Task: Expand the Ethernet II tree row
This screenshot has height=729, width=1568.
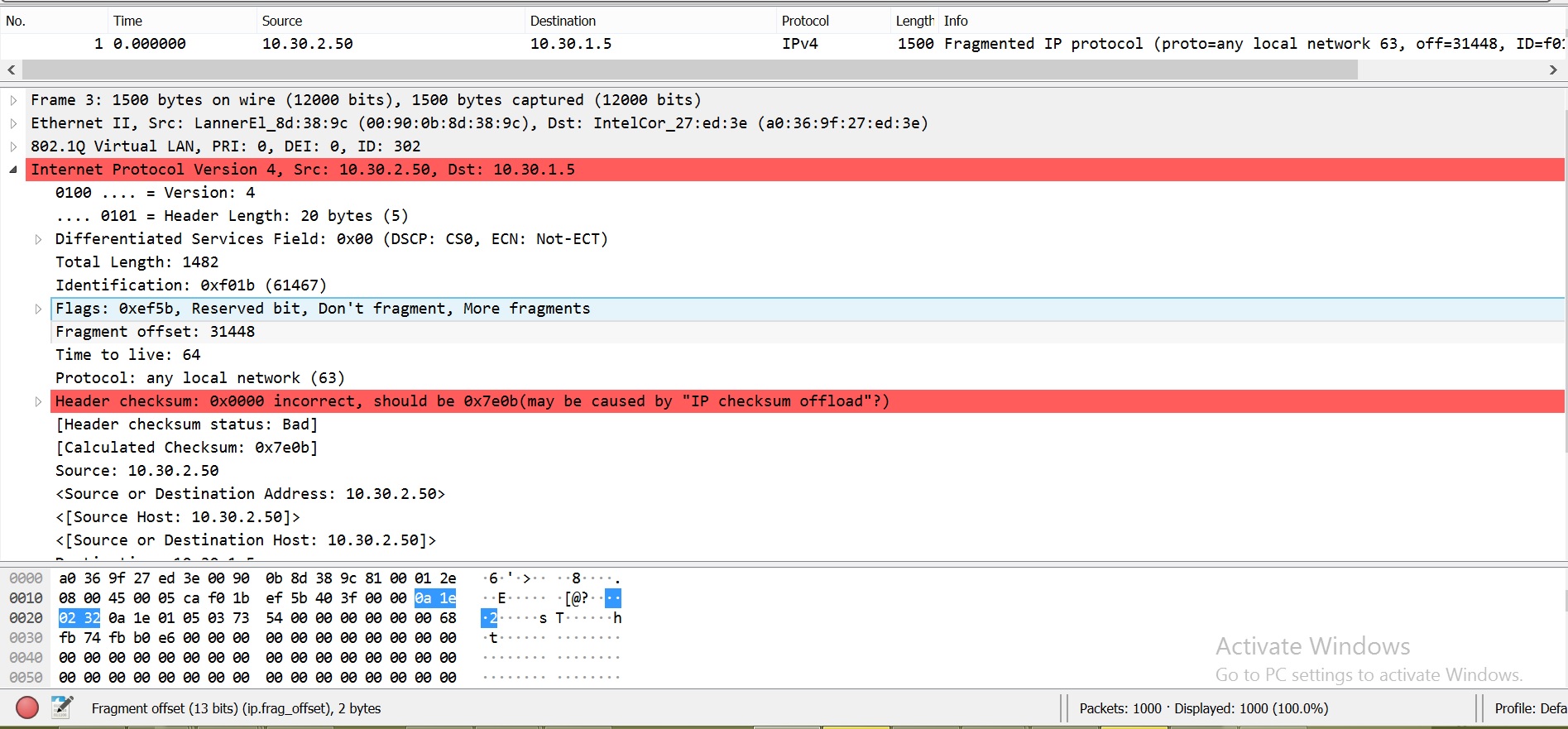Action: pos(13,123)
